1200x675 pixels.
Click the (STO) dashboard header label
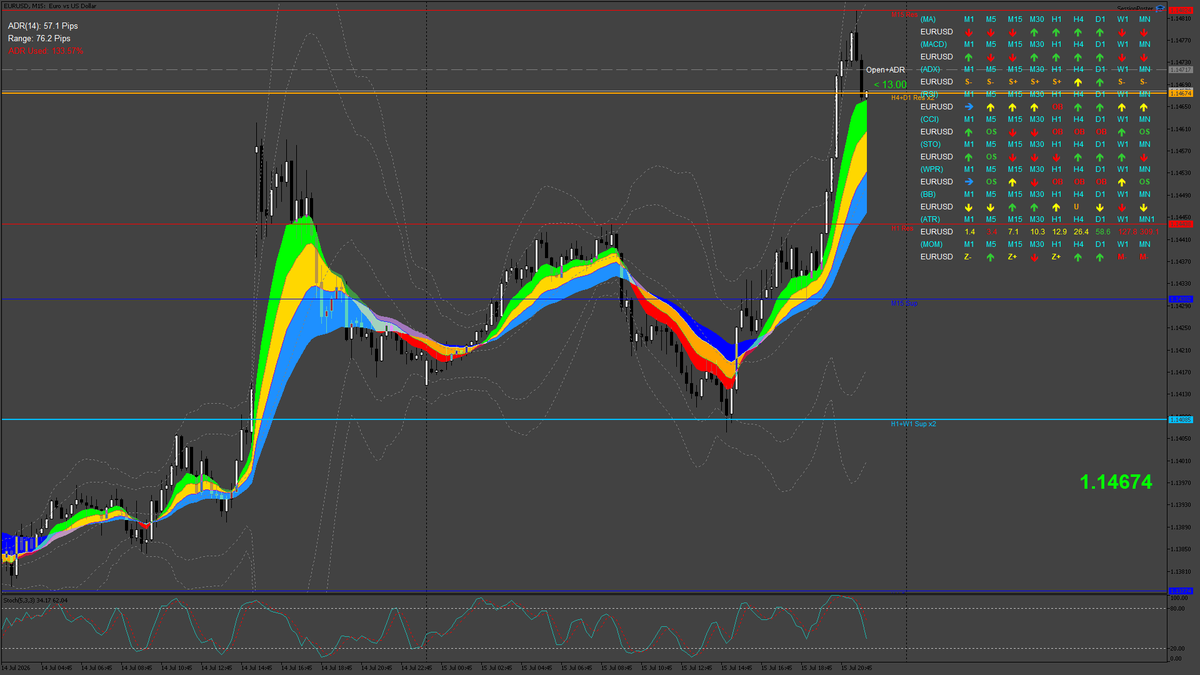[931, 144]
